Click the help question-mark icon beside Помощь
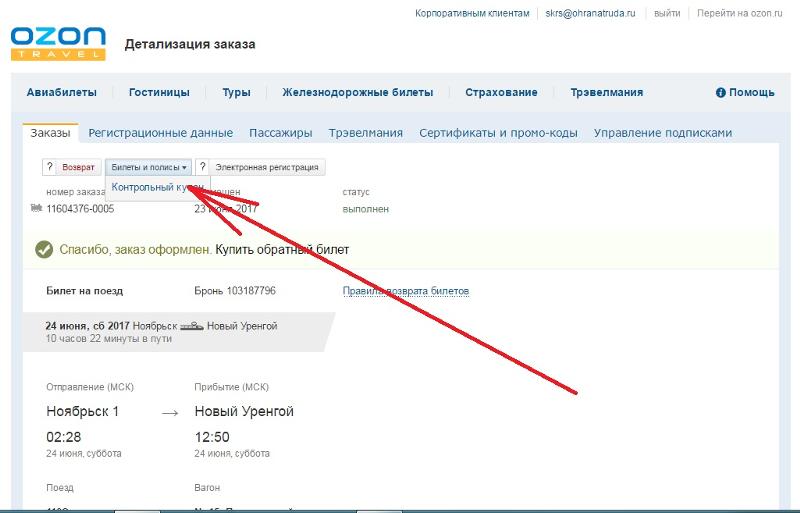This screenshot has width=800, height=513. pyautogui.click(x=720, y=93)
